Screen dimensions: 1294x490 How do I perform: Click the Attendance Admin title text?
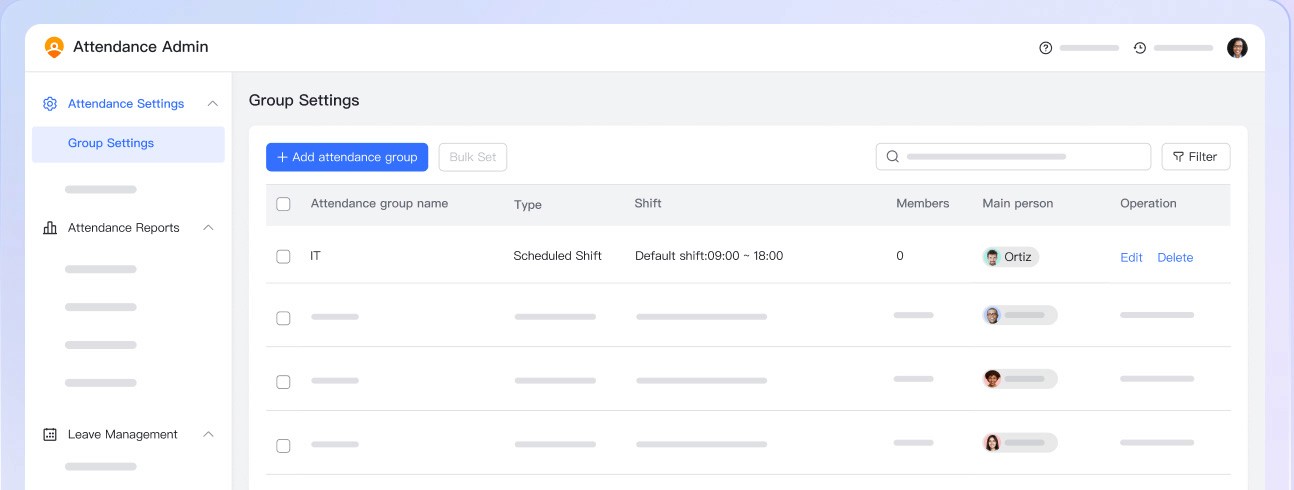[x=141, y=47]
